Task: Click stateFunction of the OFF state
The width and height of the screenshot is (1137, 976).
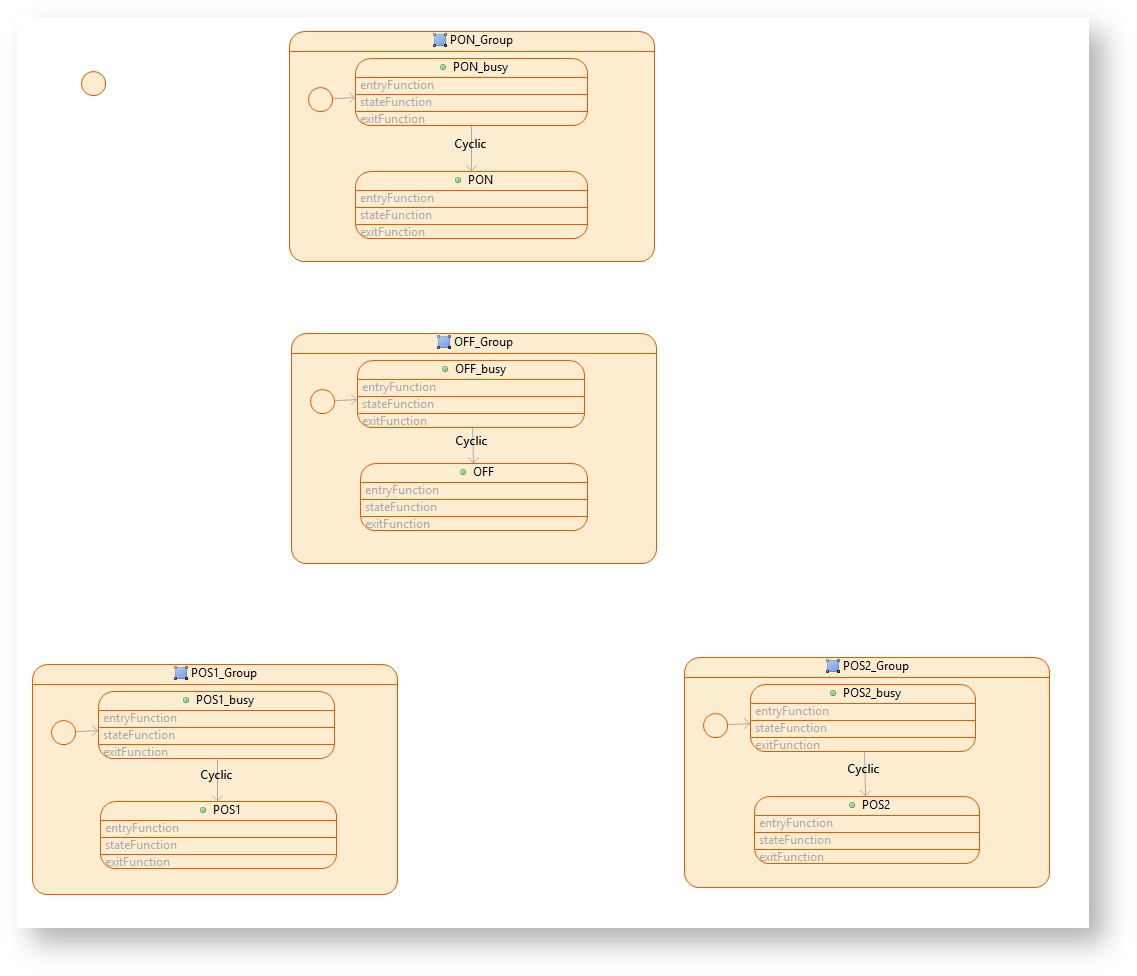Action: tap(401, 507)
